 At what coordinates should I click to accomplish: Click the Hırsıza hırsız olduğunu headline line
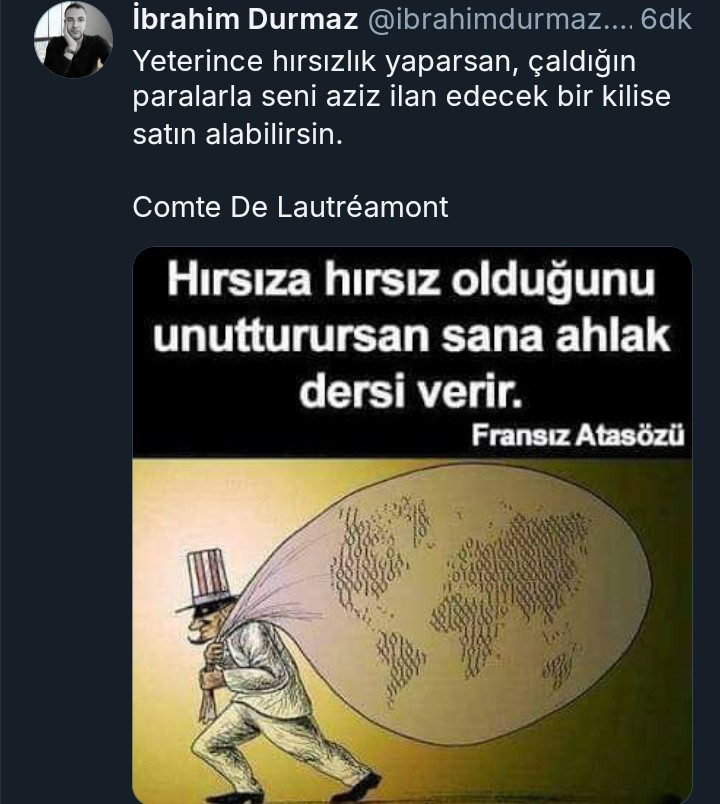tap(411, 282)
